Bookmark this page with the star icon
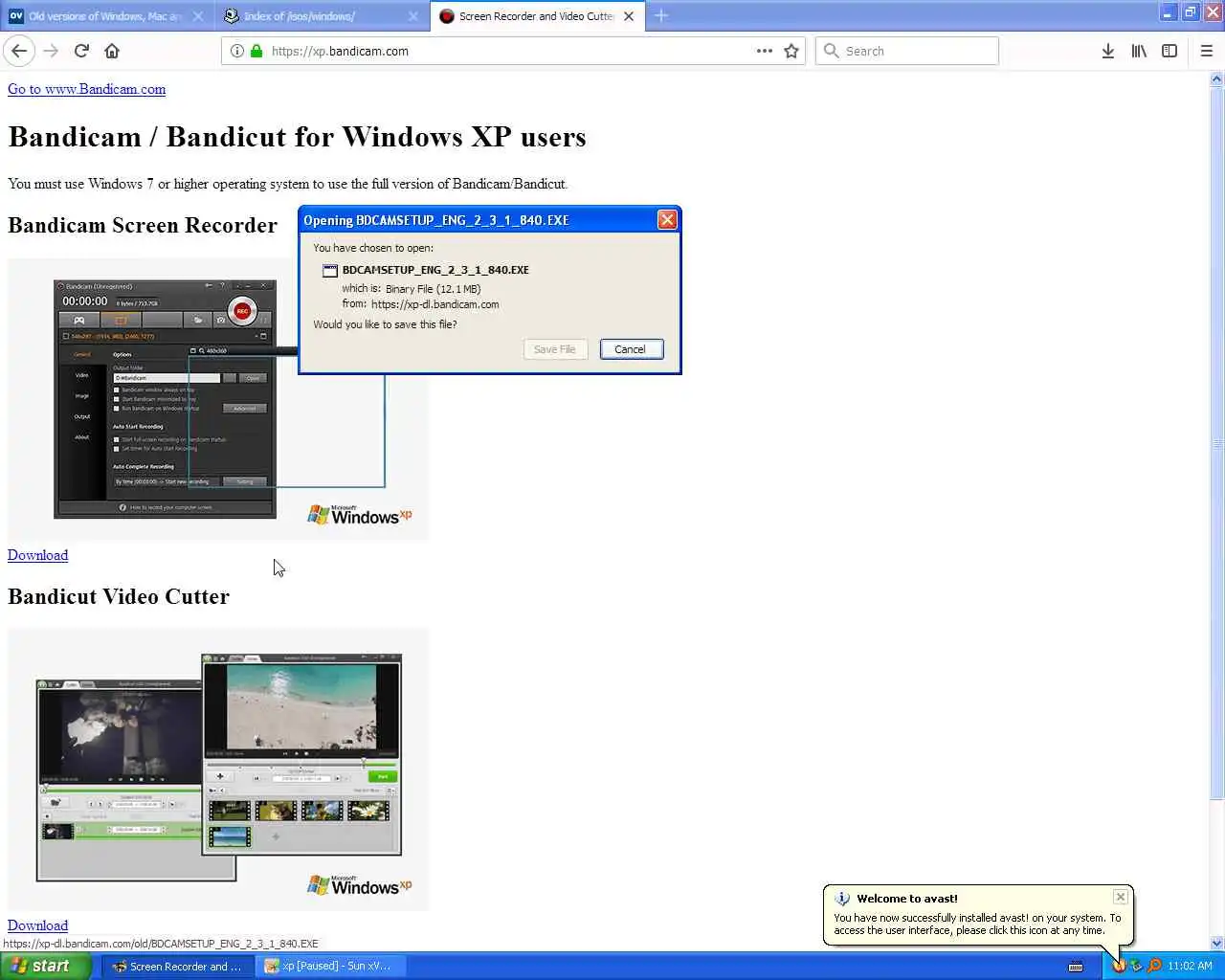 point(791,51)
